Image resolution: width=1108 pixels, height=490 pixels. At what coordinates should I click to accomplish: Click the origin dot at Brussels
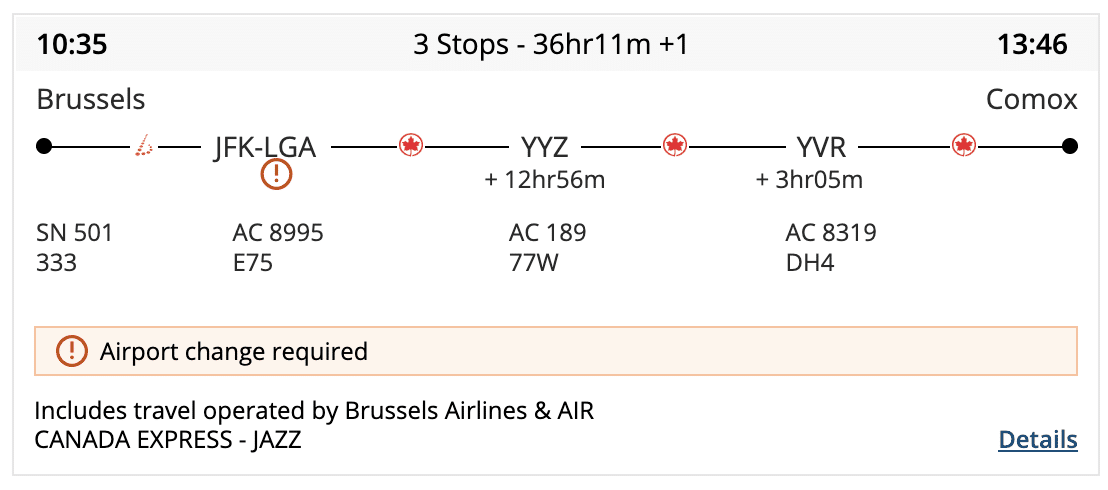(43, 147)
